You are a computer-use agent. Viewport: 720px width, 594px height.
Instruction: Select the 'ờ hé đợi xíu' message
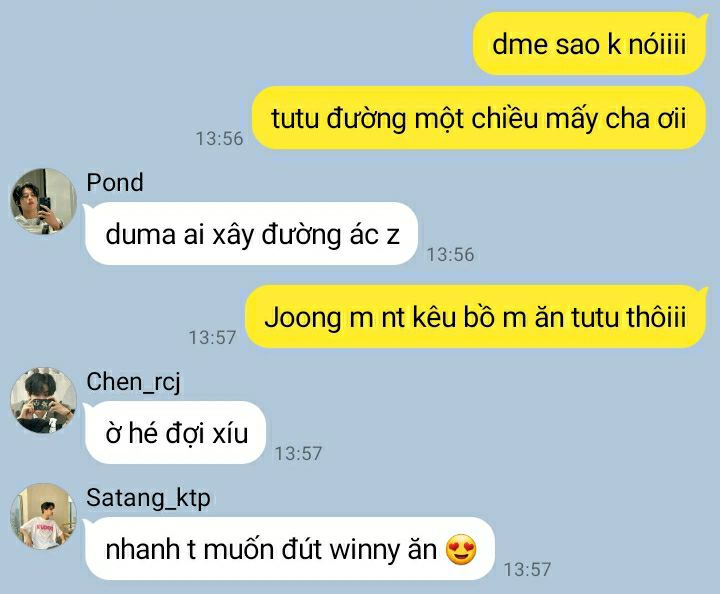tap(175, 432)
